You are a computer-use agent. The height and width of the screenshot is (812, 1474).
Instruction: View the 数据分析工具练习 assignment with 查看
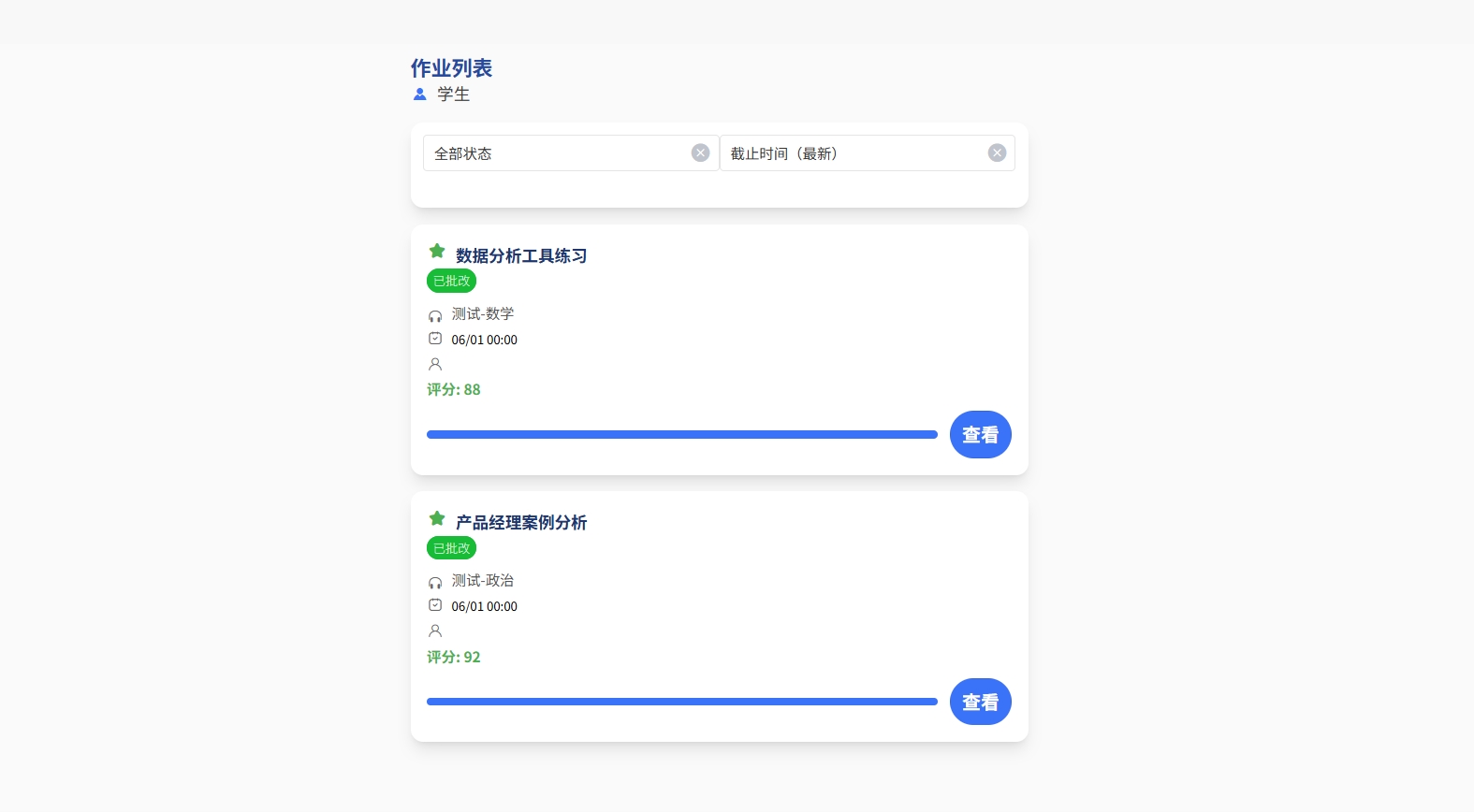980,435
